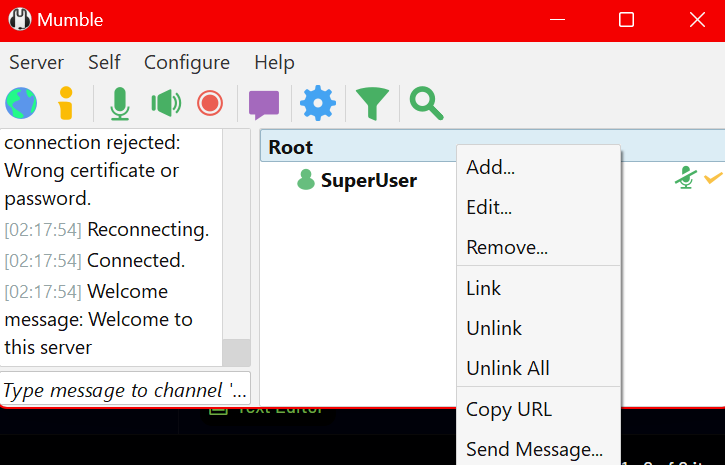Click the globe Connect to server icon
Screen dimensions: 725x465
coord(21,103)
